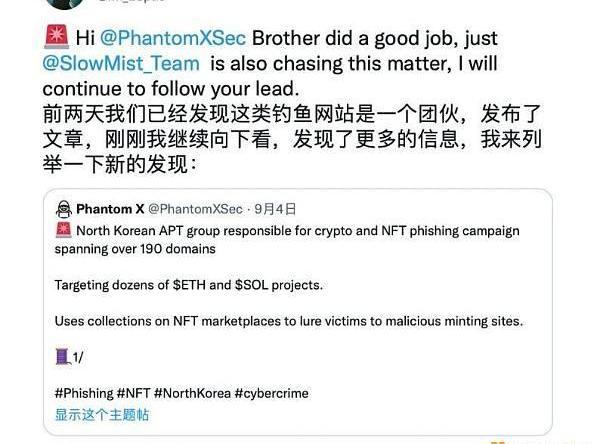
Task: Click the siren emoji in the quoted tweet
Action: (62, 231)
